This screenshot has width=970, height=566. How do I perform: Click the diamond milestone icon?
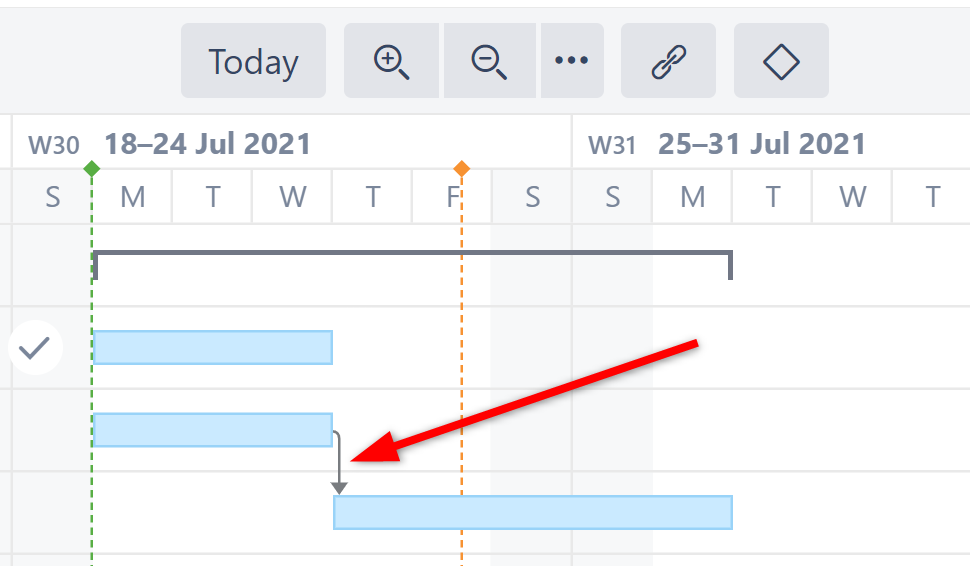tap(781, 62)
